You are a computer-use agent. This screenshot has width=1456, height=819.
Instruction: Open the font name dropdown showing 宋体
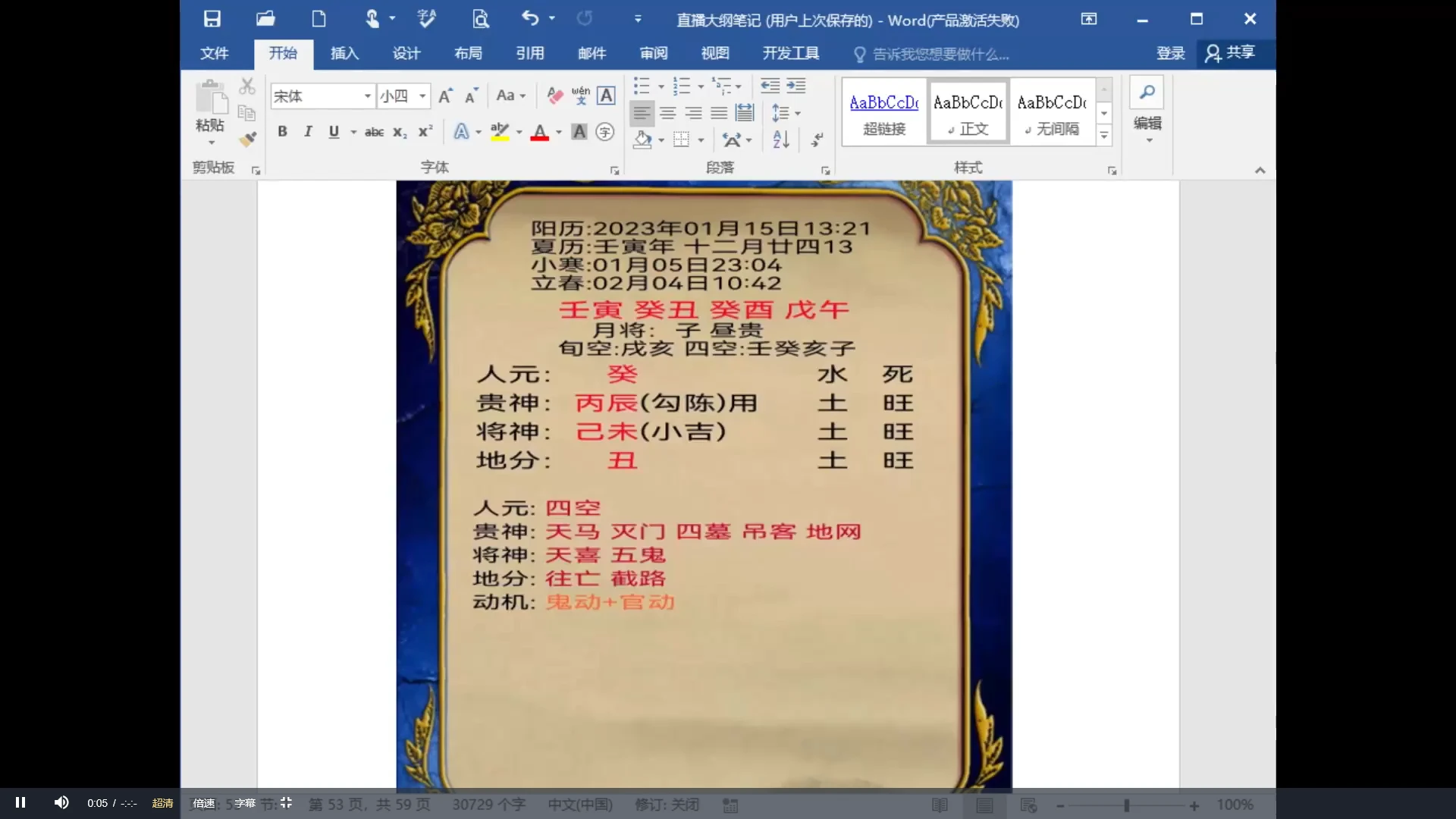coord(367,96)
